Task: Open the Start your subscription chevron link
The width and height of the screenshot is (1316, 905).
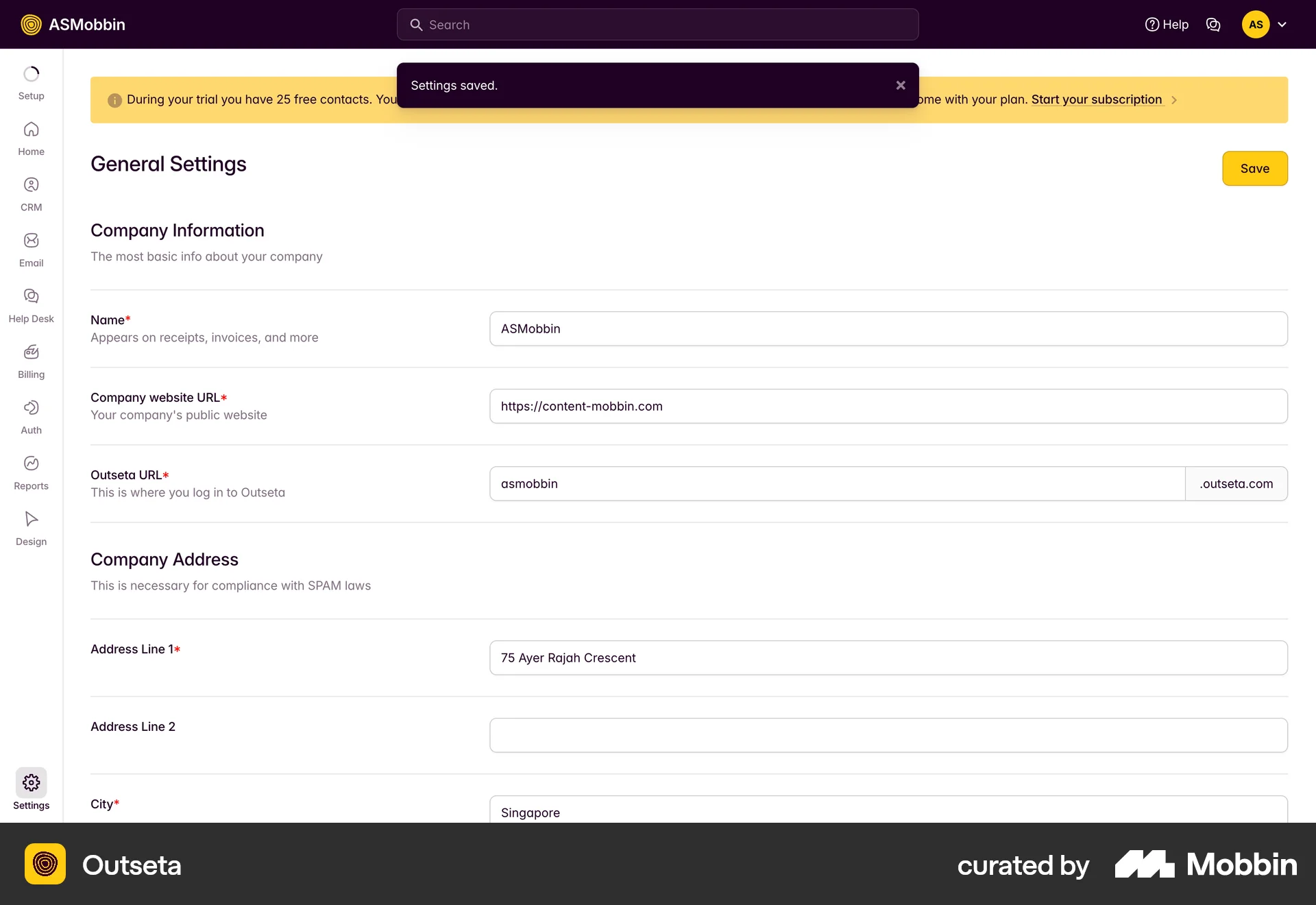Action: coord(1173,99)
